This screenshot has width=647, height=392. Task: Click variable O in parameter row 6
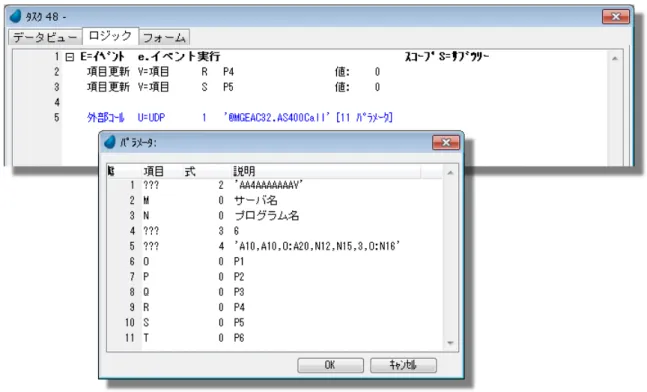coord(146,262)
